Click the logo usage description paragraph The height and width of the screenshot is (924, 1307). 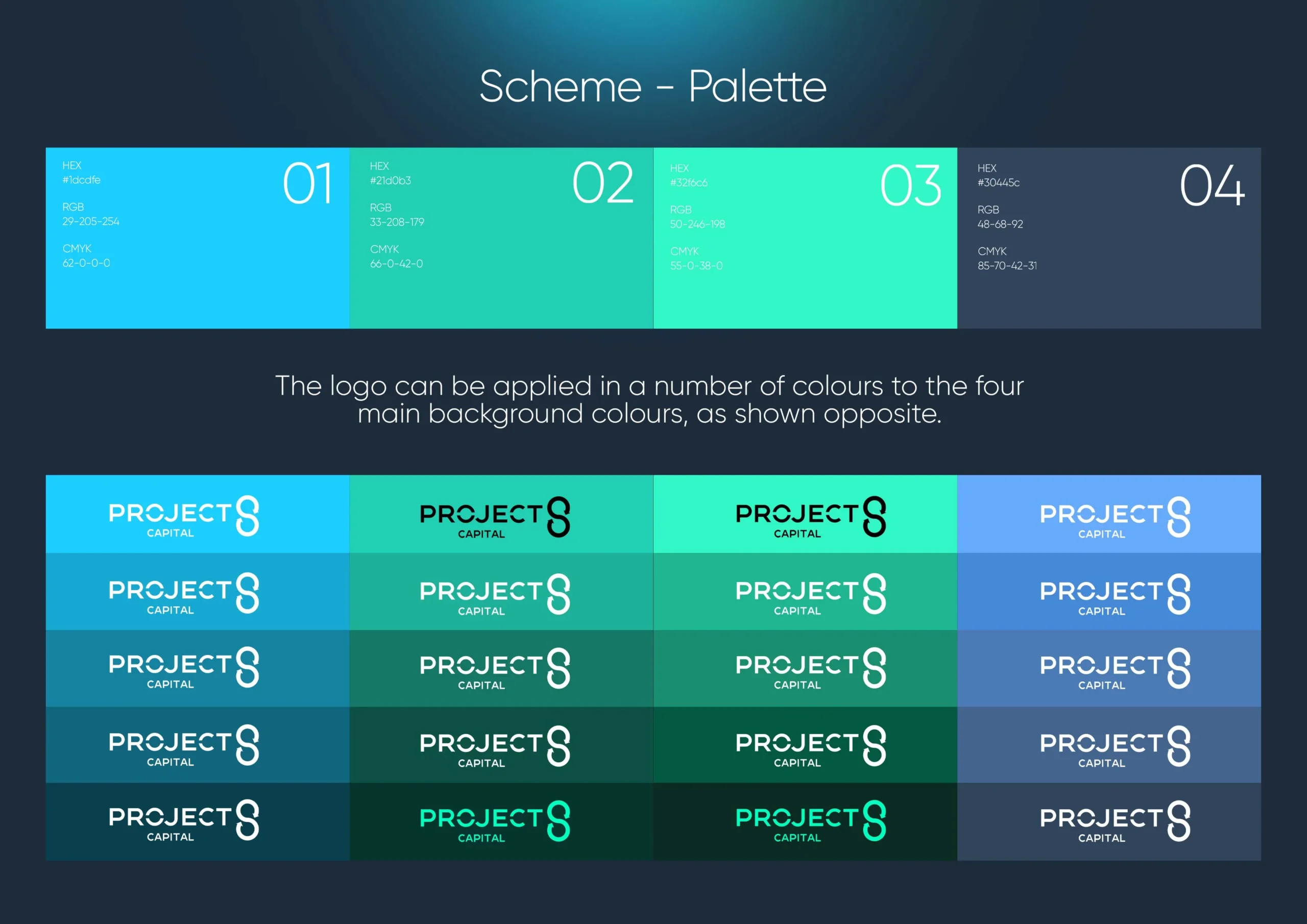(649, 400)
